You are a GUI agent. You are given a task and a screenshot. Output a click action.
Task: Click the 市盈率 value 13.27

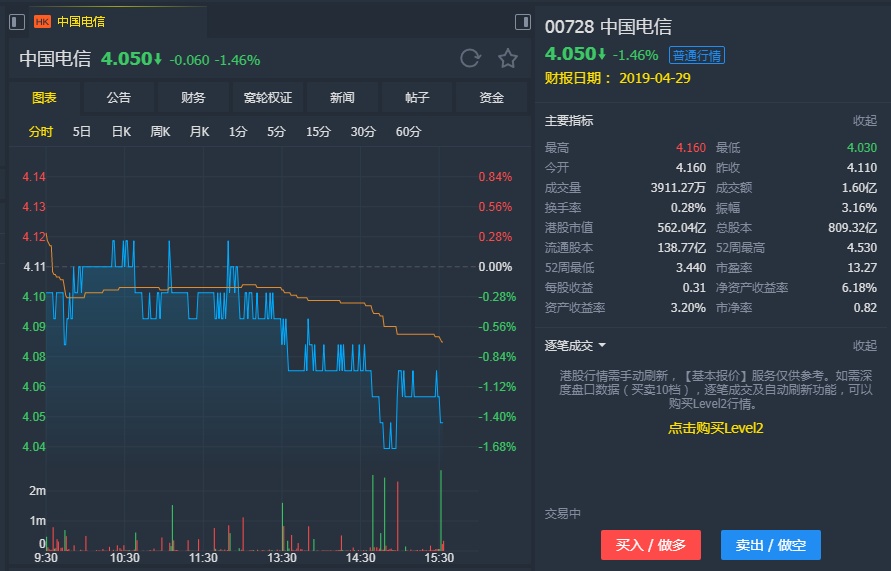(862, 268)
